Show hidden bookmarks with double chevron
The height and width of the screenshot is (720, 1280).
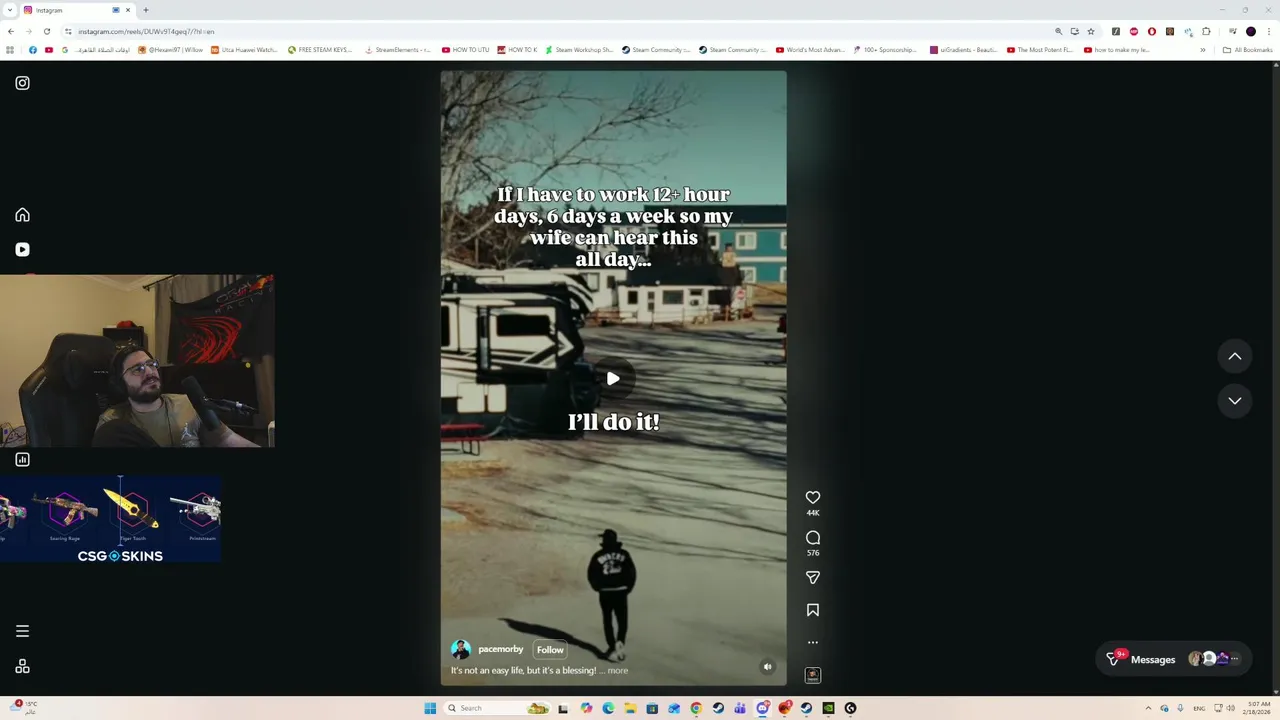point(1203,49)
